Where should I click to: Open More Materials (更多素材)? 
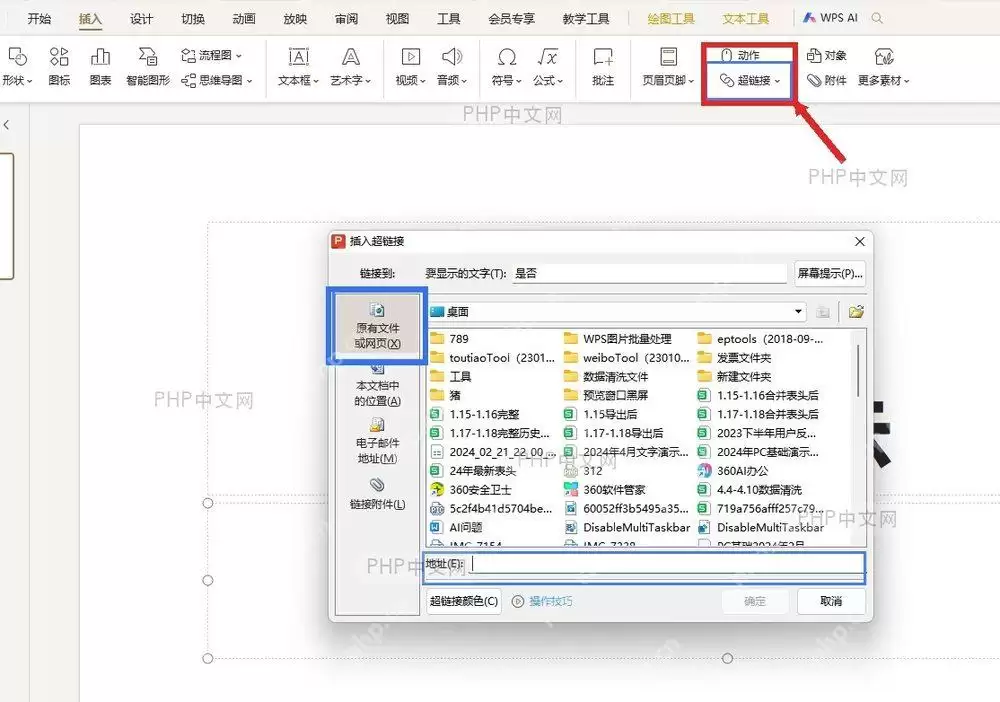click(884, 66)
